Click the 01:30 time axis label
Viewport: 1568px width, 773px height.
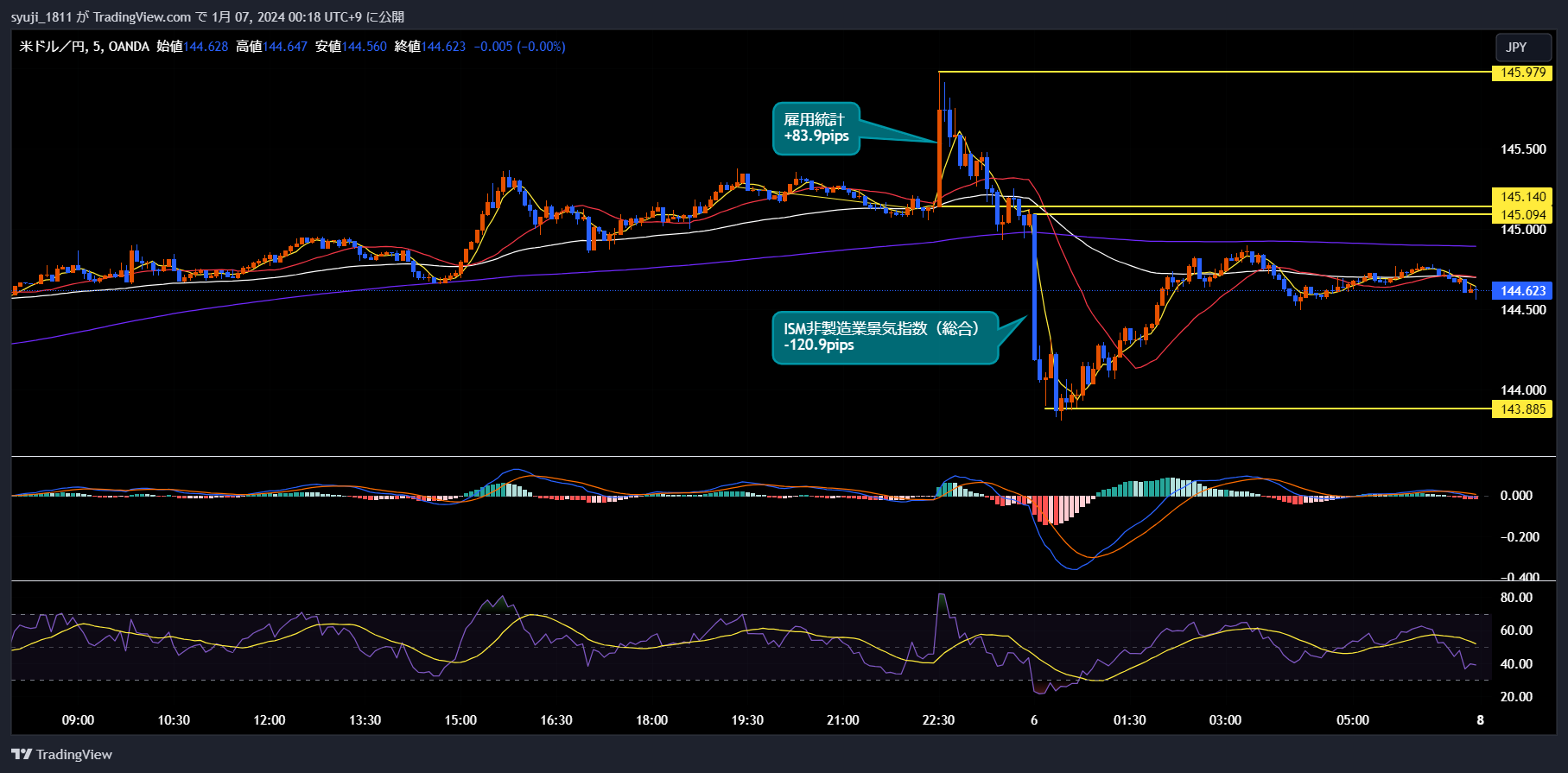click(x=1129, y=720)
